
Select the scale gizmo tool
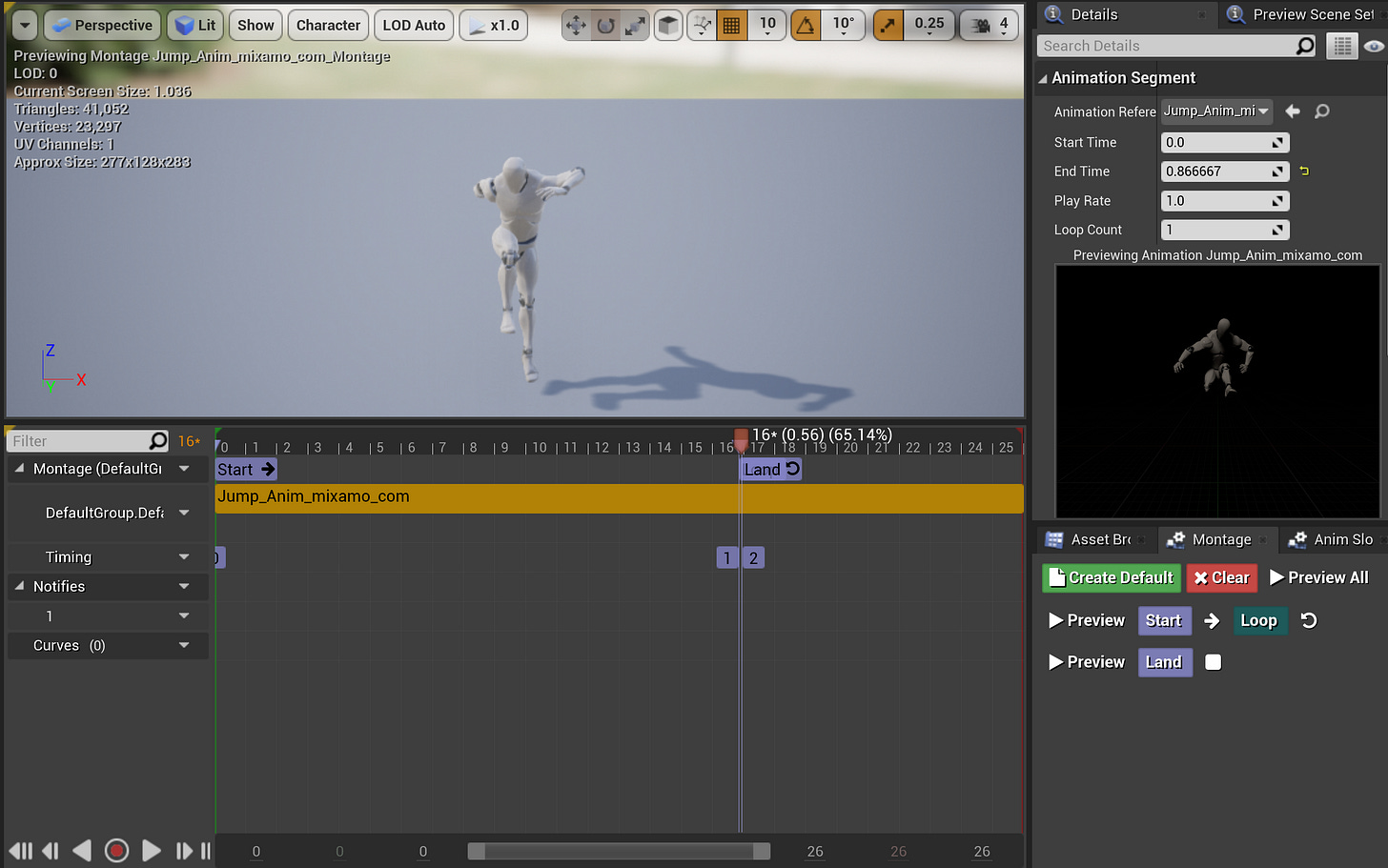[635, 26]
